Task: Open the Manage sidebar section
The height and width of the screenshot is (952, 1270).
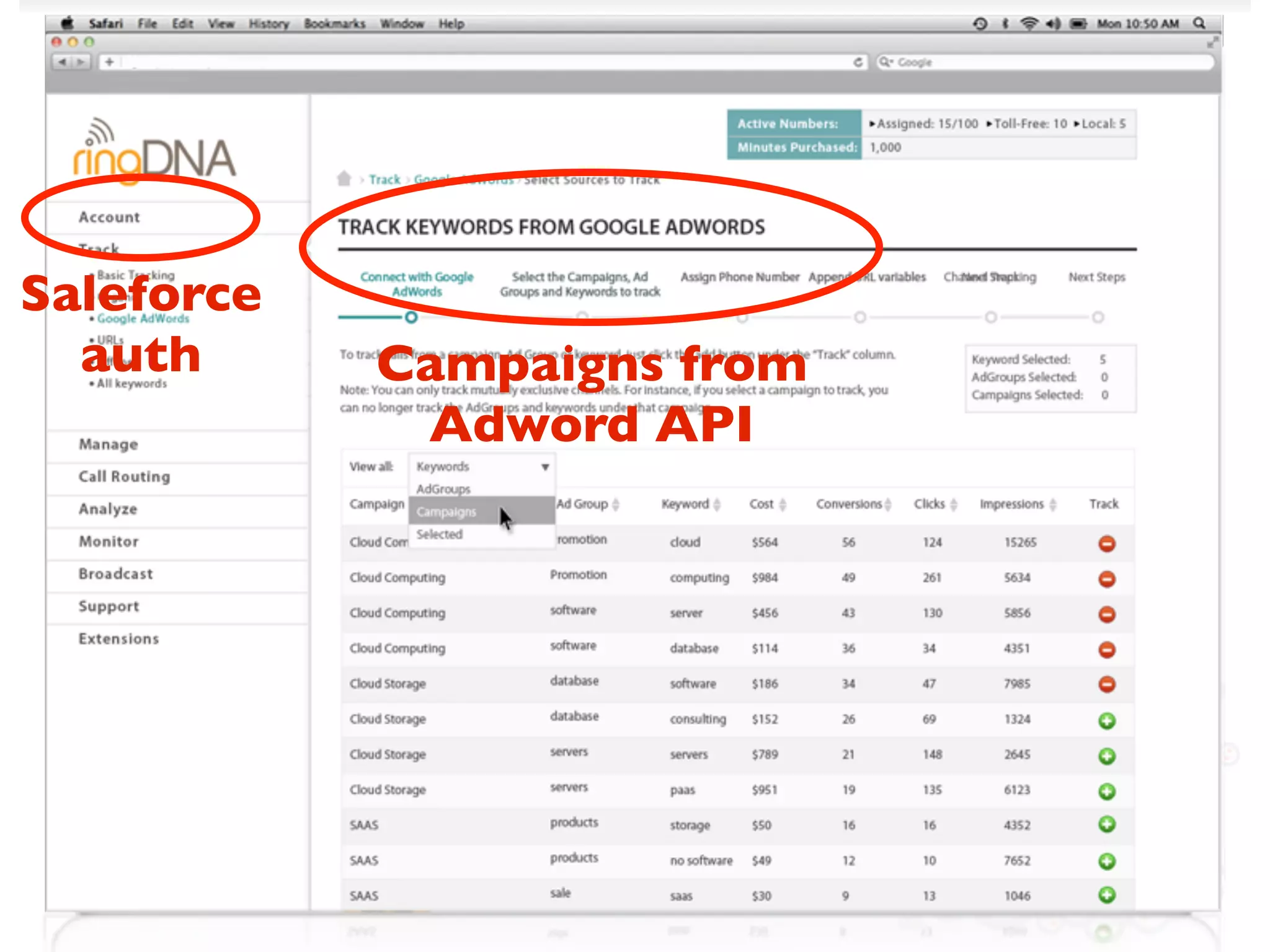Action: tap(109, 444)
